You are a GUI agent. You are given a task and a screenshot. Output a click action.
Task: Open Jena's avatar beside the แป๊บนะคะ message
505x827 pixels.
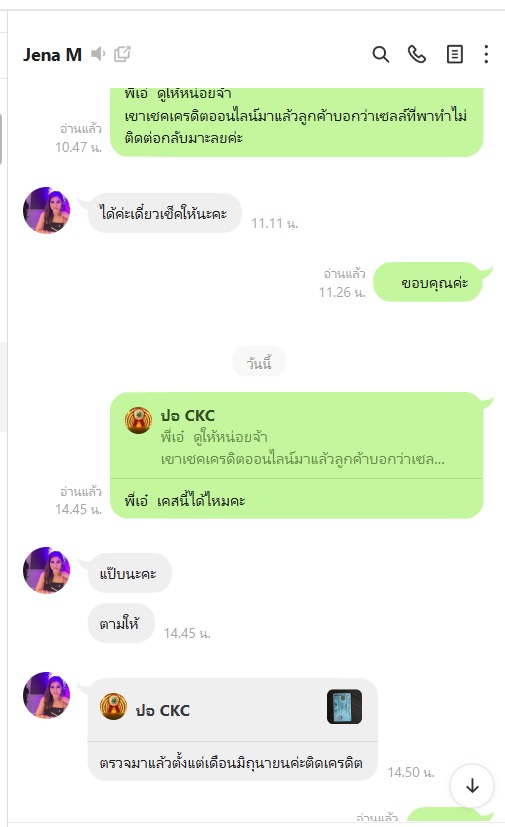pos(46,570)
